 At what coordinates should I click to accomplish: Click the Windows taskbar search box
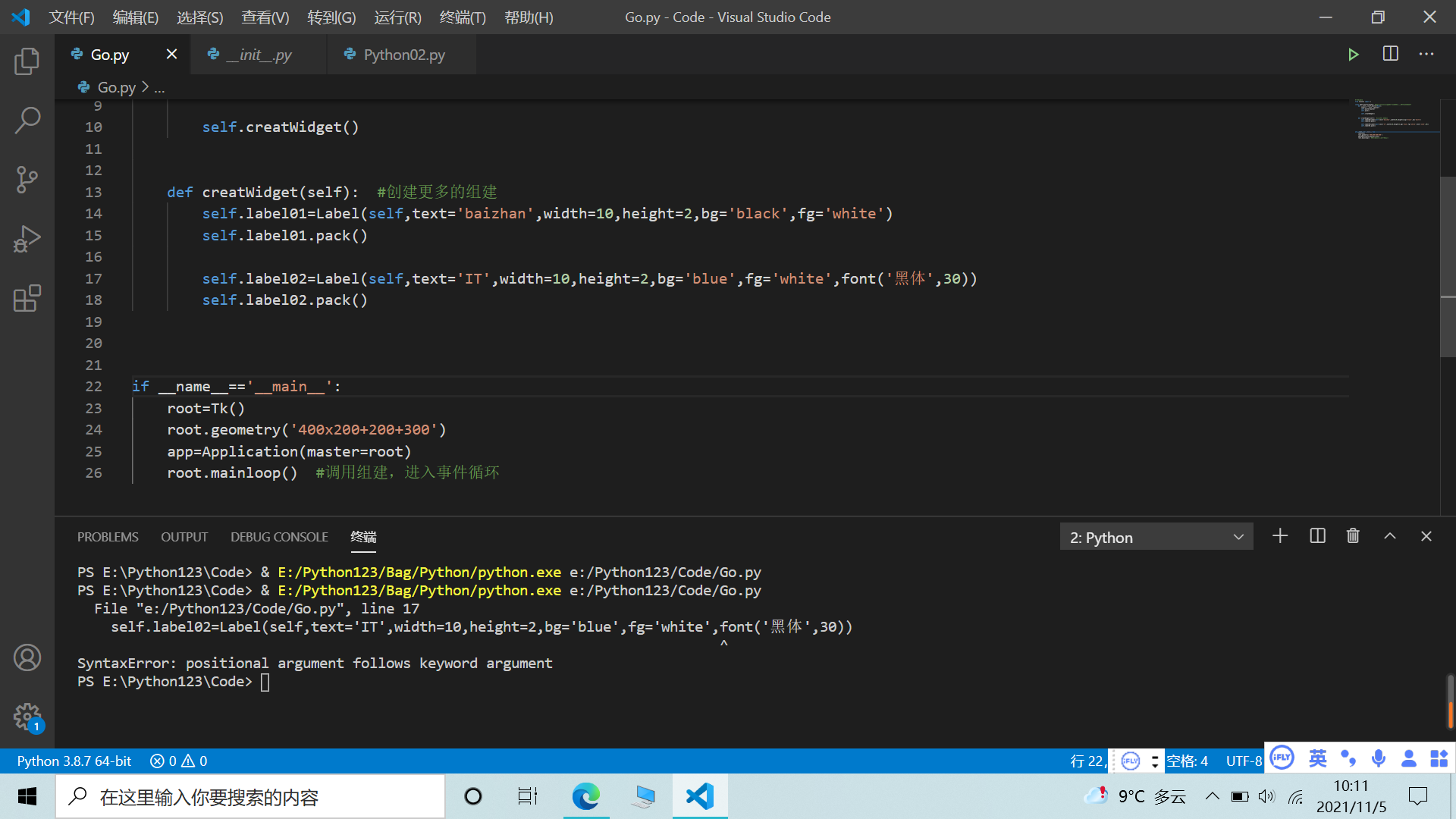click(x=250, y=796)
